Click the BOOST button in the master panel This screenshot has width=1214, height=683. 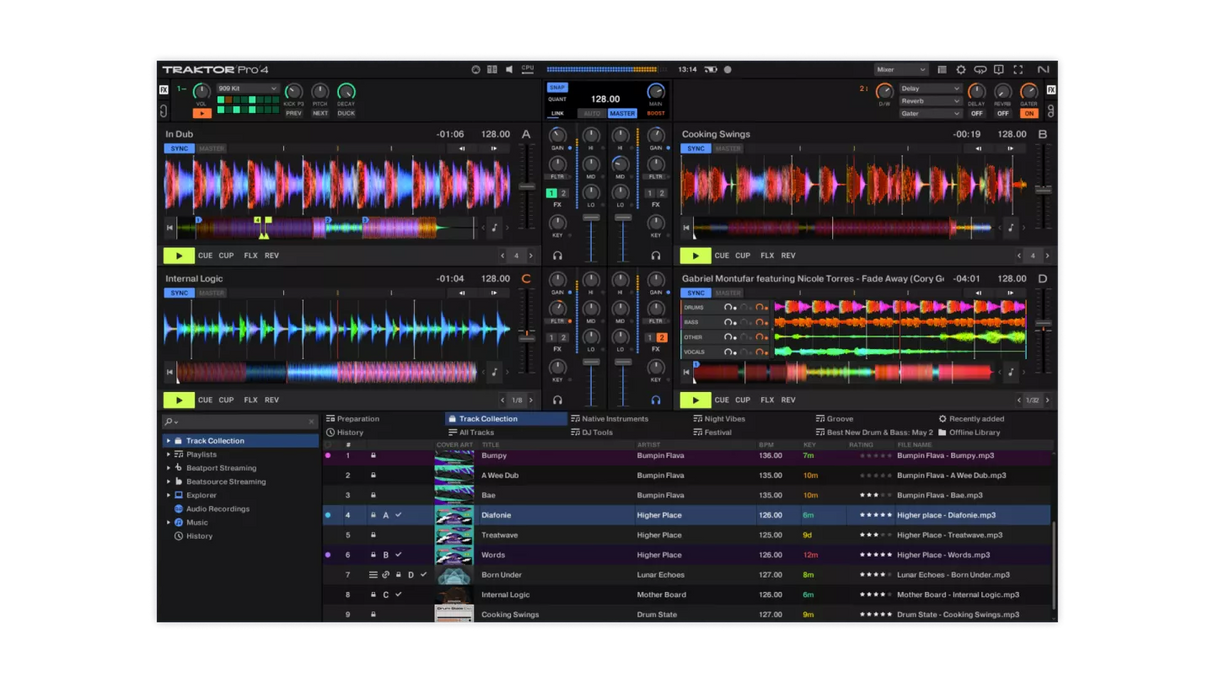point(656,113)
